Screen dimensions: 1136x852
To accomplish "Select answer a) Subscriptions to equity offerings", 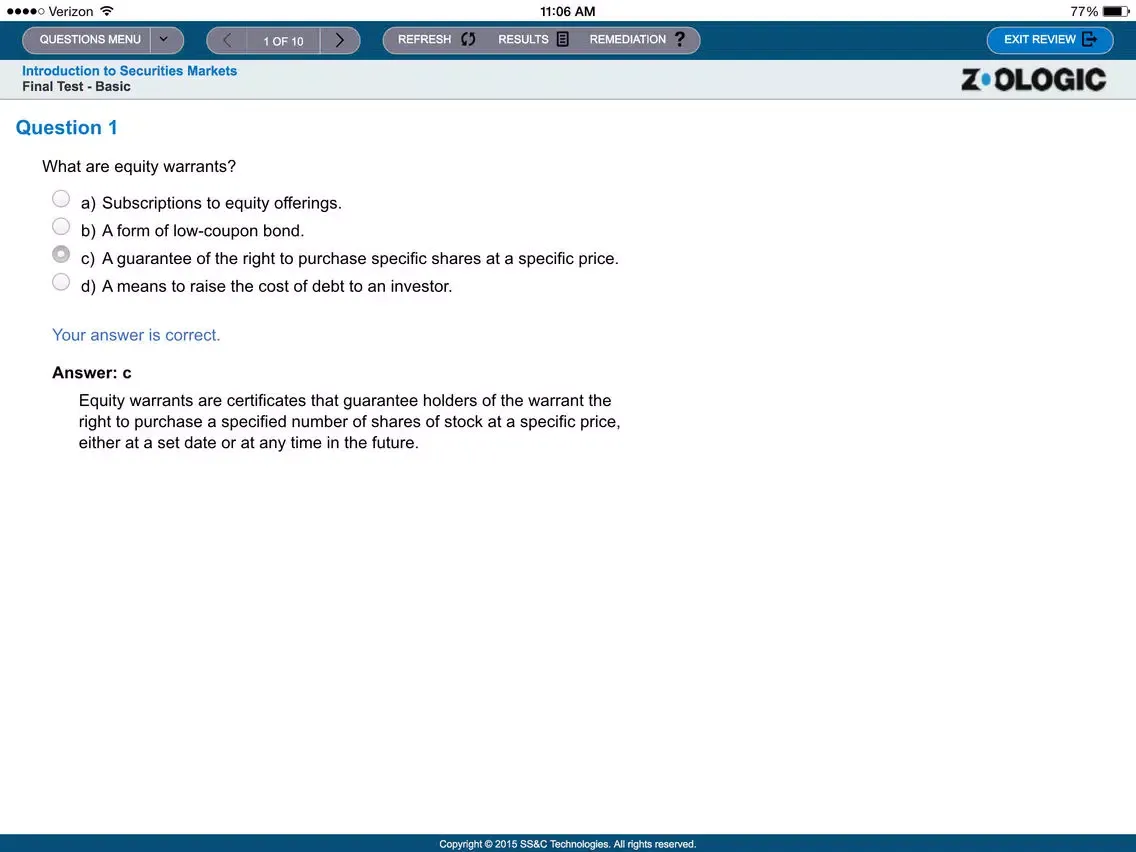I will click(61, 199).
